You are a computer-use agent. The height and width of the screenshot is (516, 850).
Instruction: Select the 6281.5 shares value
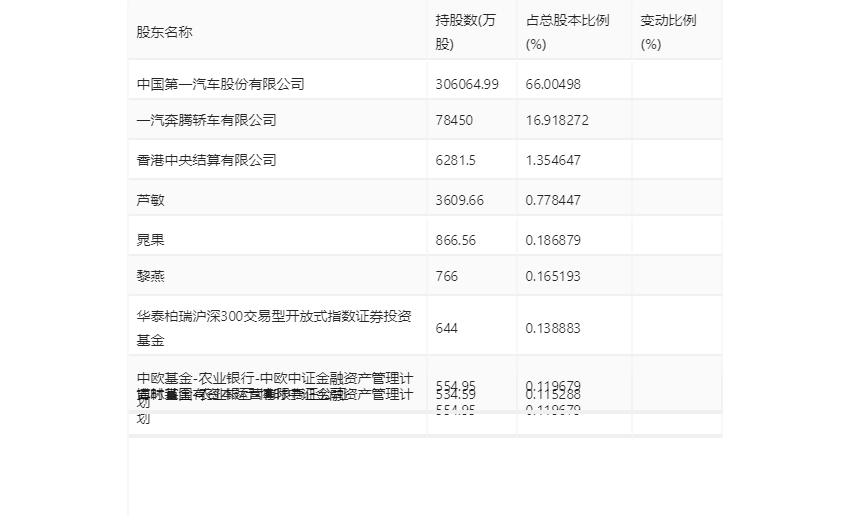coord(455,160)
